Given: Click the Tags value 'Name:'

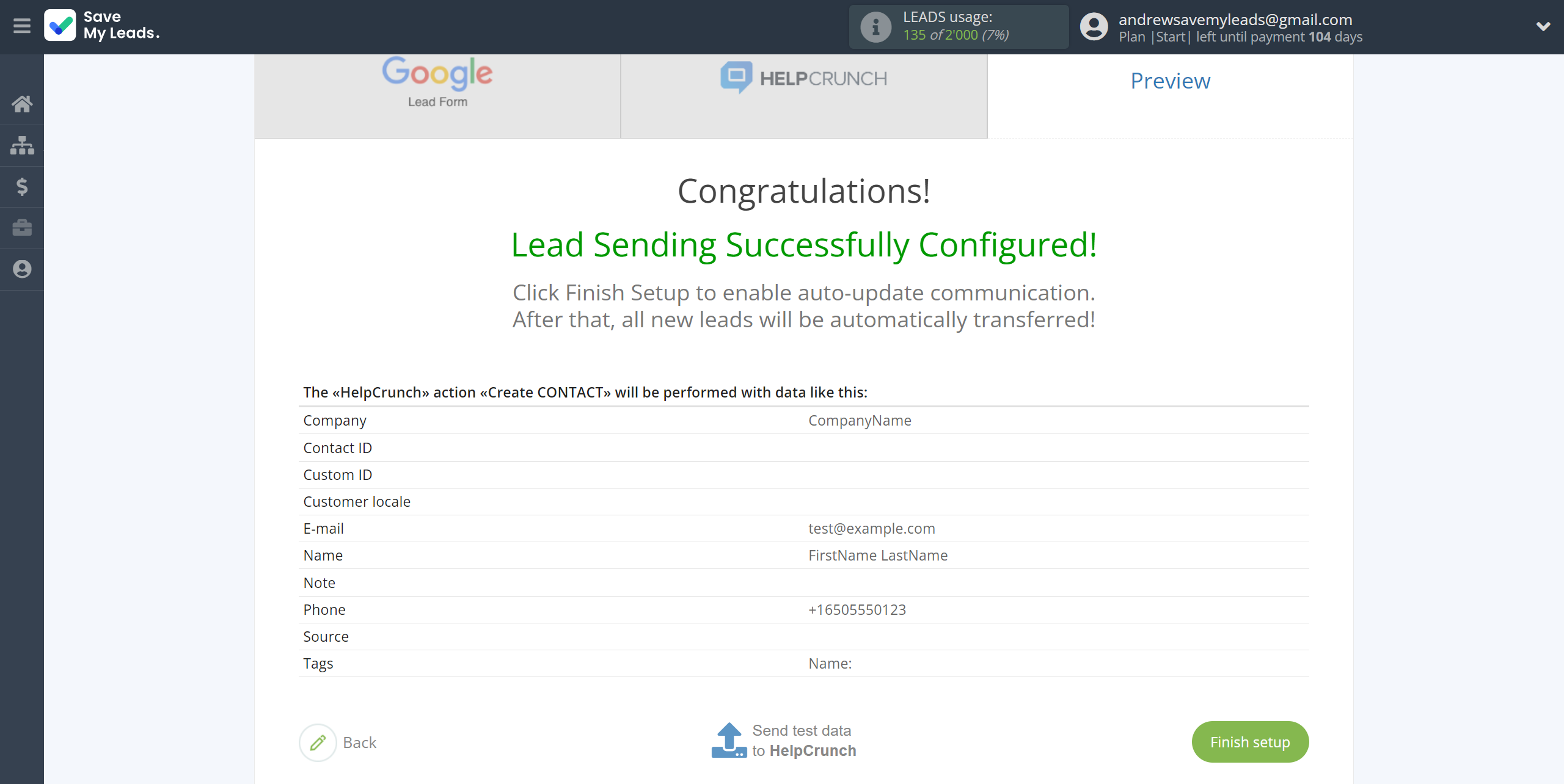Looking at the screenshot, I should point(830,664).
